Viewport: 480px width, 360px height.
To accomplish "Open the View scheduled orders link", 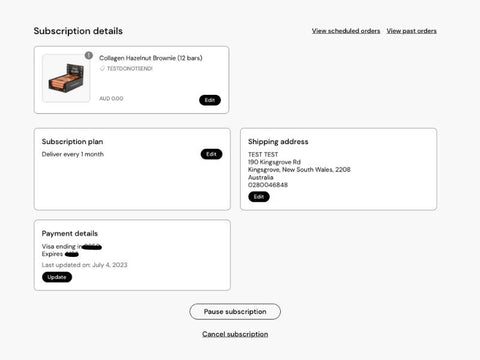I will point(346,31).
